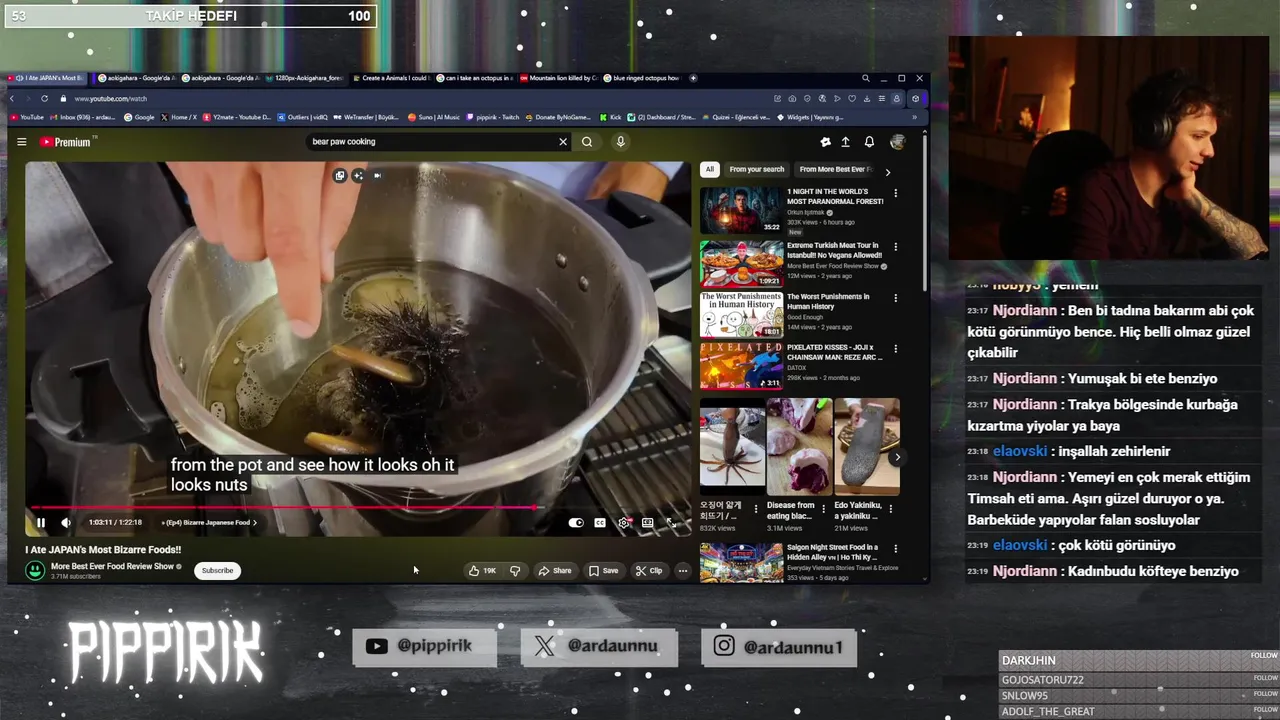The height and width of the screenshot is (720, 1280).
Task: Clear the search query with X
Action: coord(563,142)
